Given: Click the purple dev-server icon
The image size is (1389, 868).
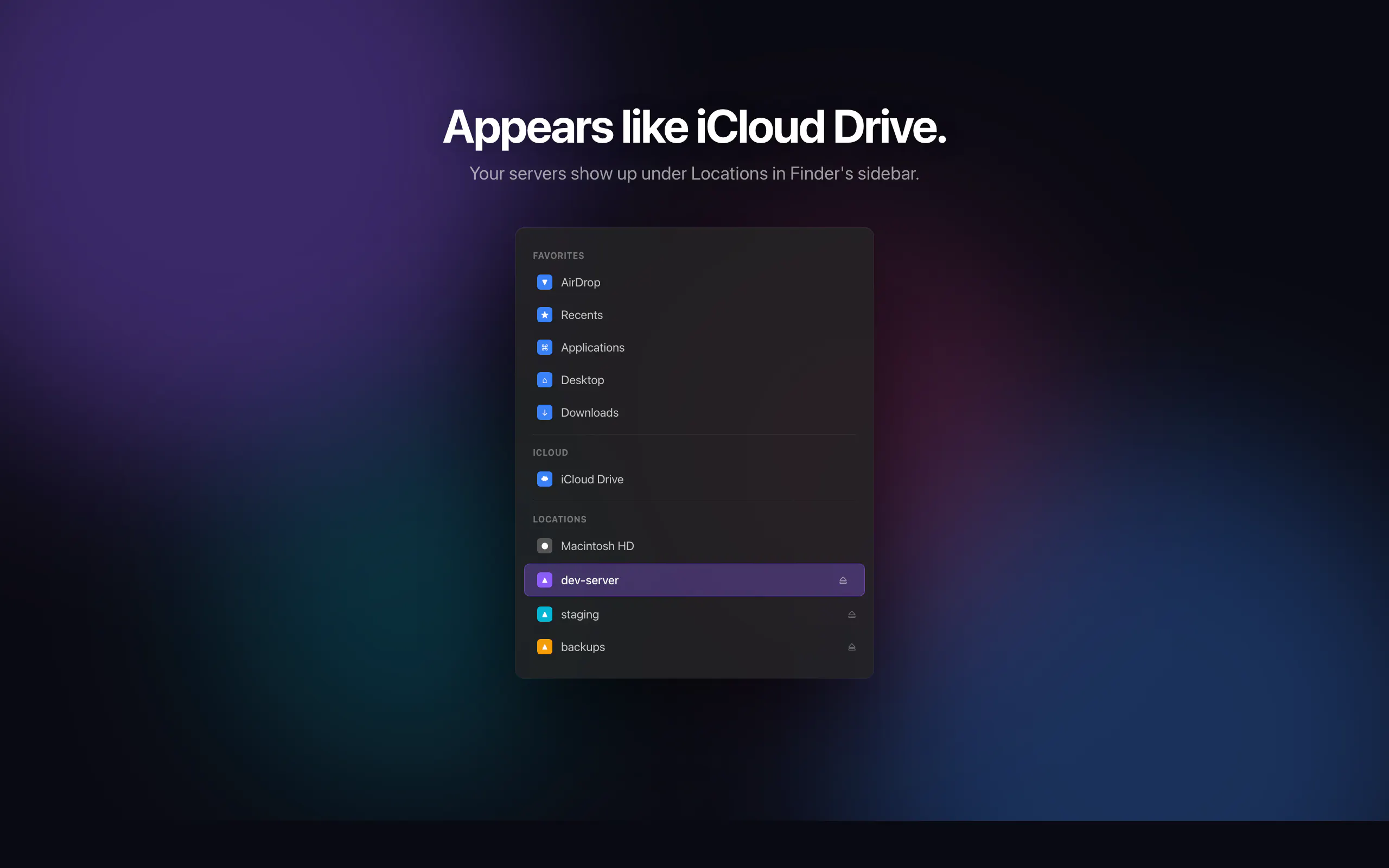Looking at the screenshot, I should click(x=544, y=580).
